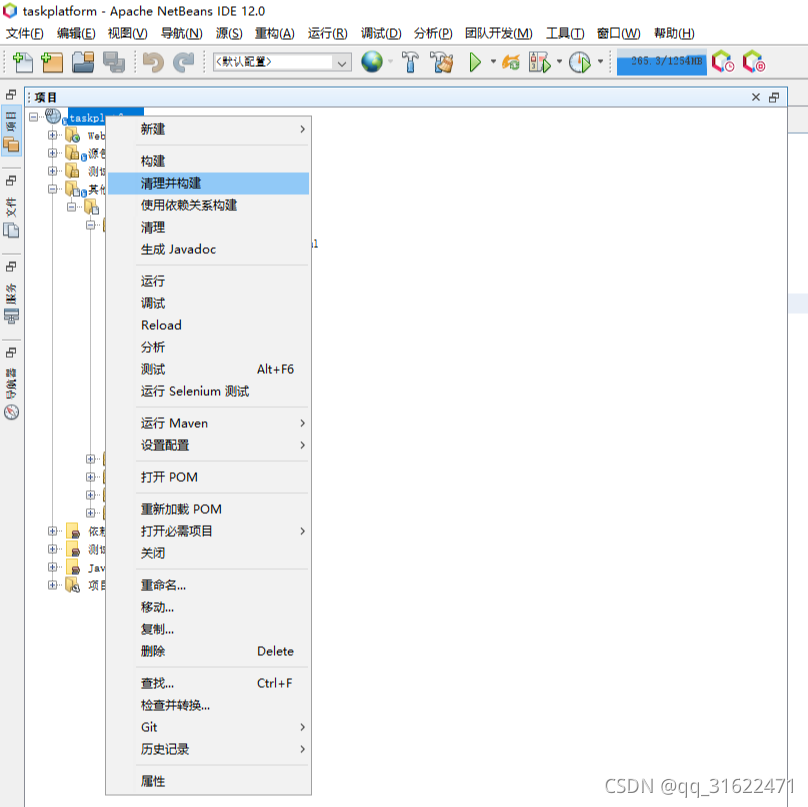808x807 pixels.
Task: Expand the dependencies folder node
Action: pyautogui.click(x=52, y=531)
